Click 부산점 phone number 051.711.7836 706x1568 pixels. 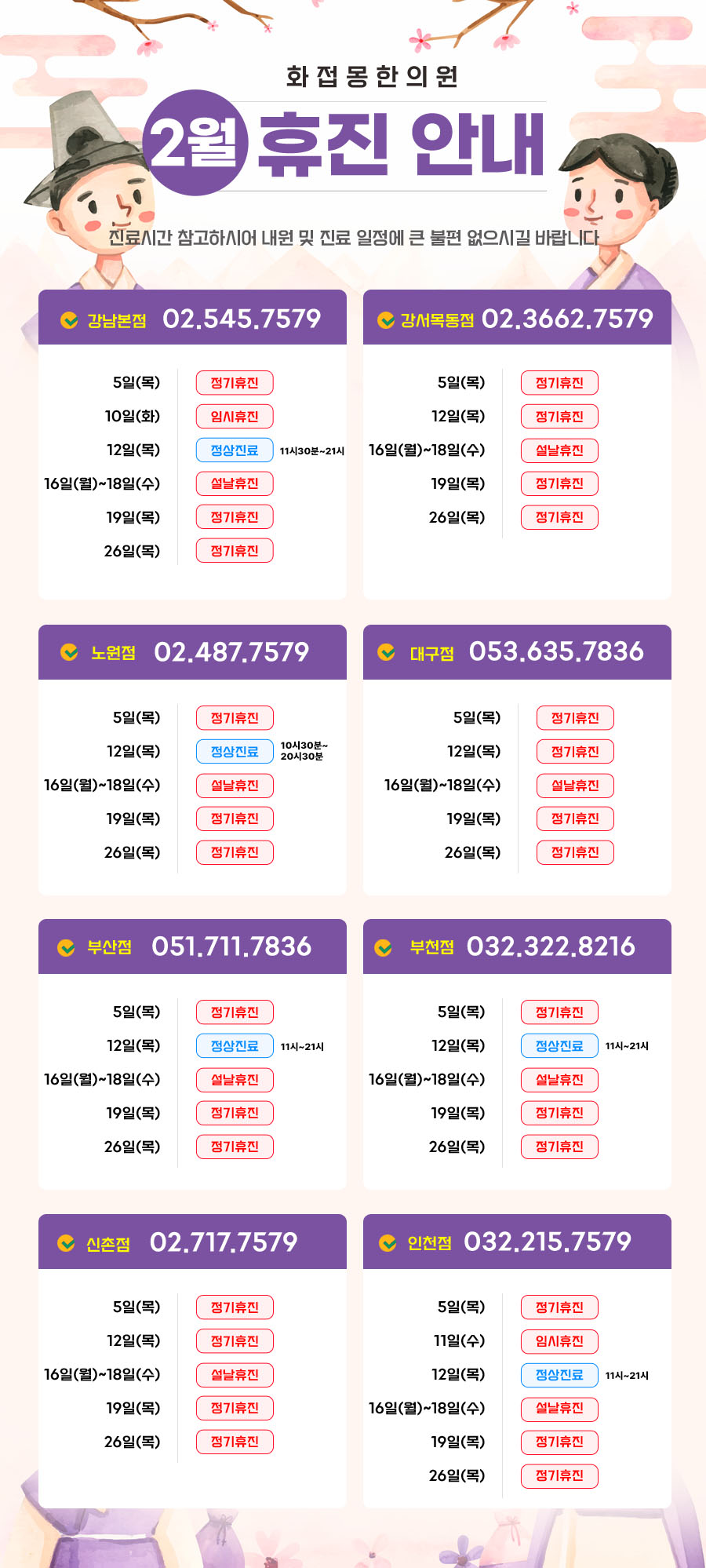click(x=231, y=946)
